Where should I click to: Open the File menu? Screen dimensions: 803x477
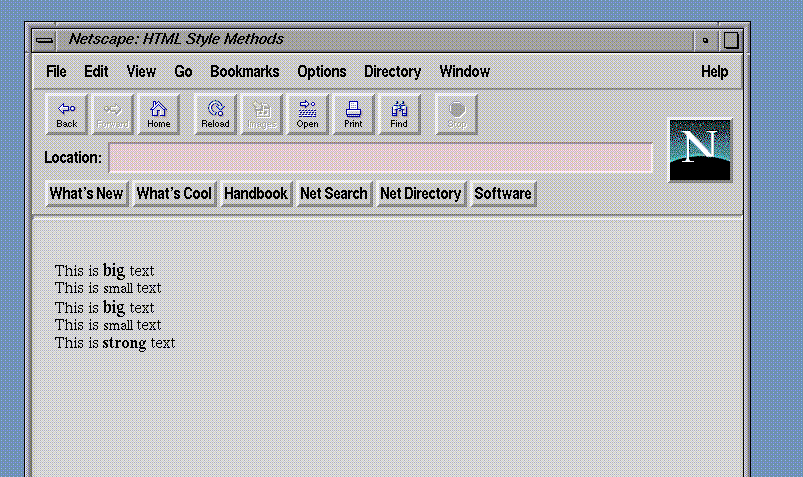pos(56,72)
